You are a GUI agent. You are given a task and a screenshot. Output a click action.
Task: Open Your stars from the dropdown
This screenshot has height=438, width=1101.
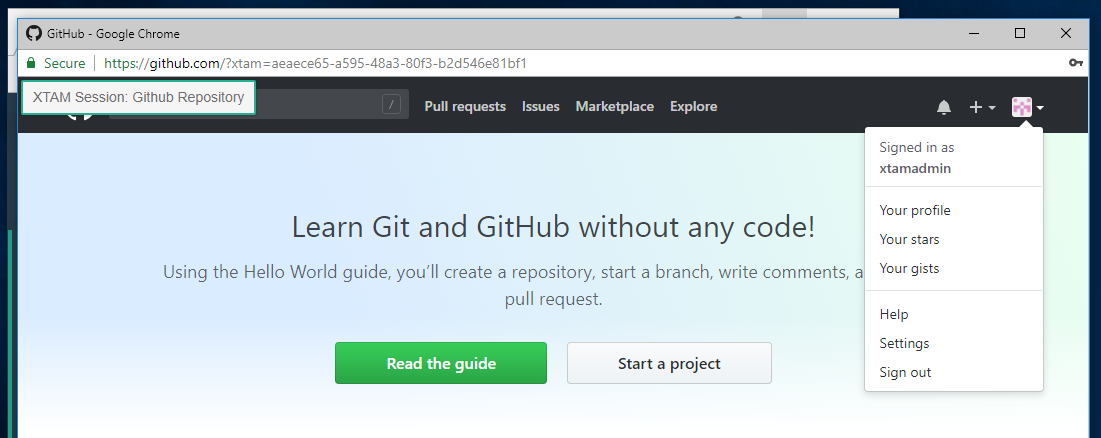(909, 239)
